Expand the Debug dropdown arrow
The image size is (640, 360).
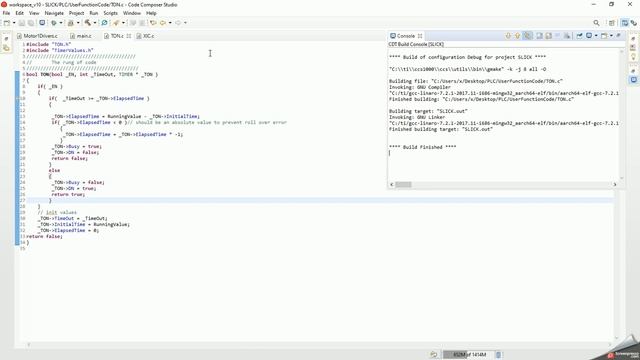coord(61,23)
